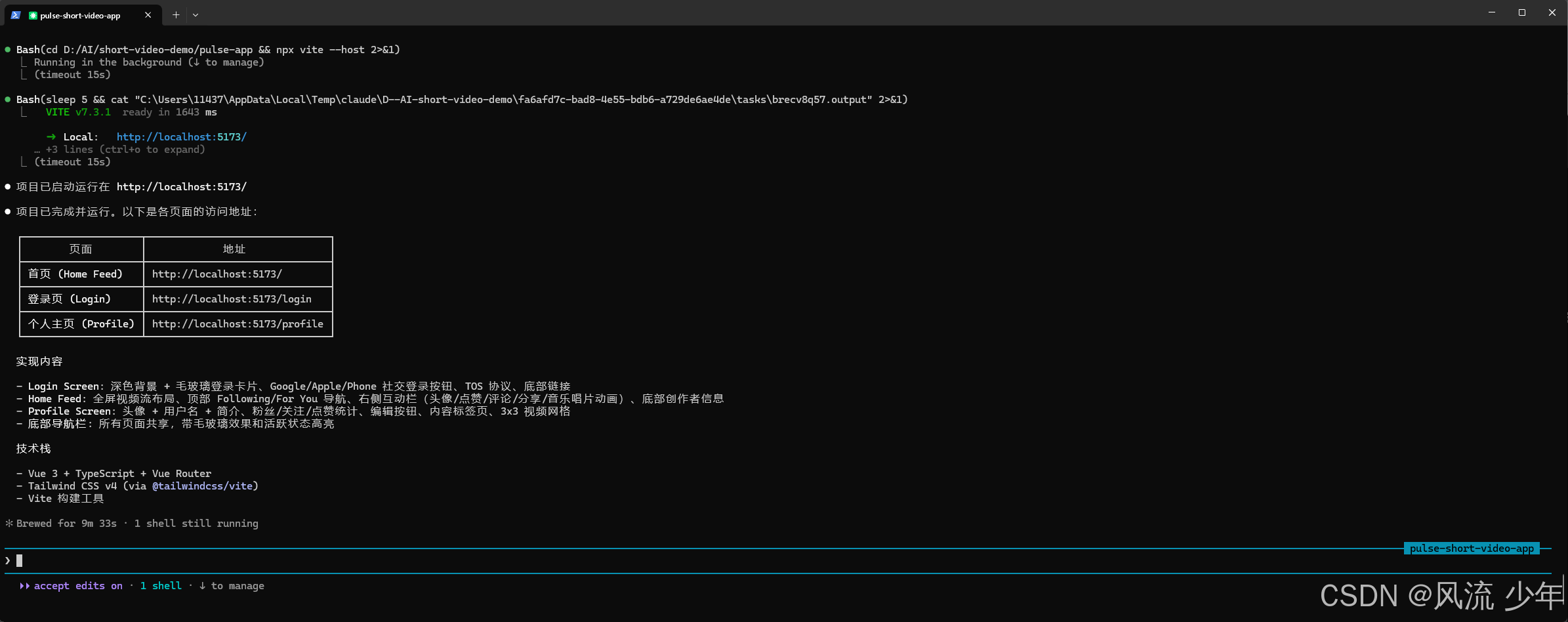The image size is (1568, 622).
Task: Open the blue Local http://localhost:5173/ link
Action: click(182, 137)
